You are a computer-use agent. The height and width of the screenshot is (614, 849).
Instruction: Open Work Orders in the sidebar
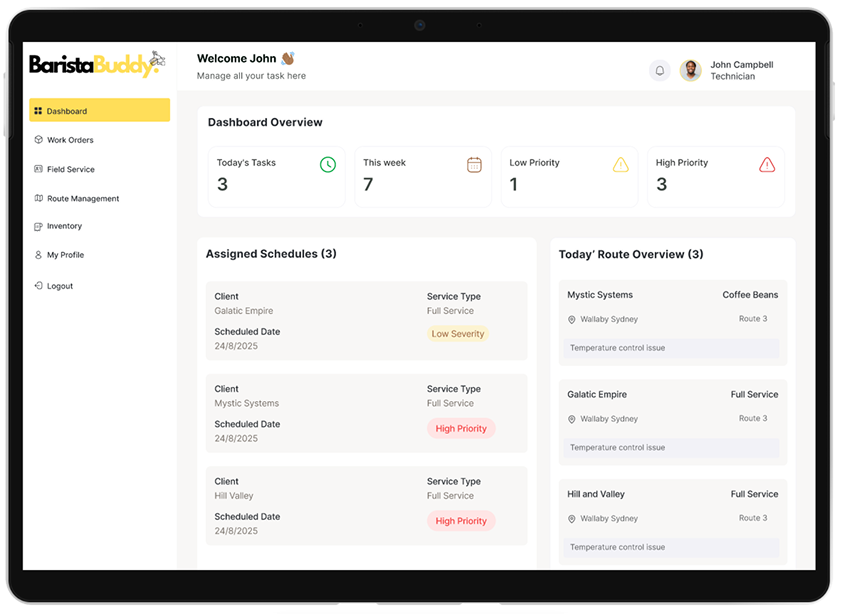coord(70,140)
